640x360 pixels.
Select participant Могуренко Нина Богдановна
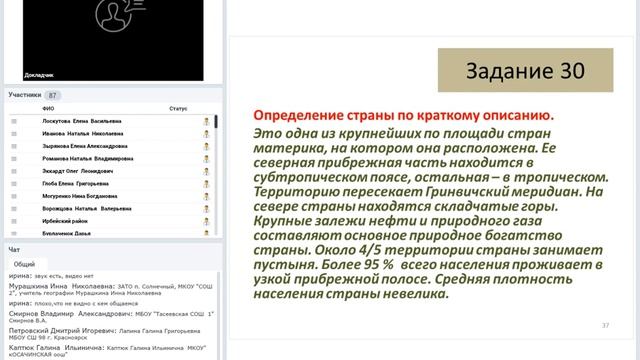[80, 196]
